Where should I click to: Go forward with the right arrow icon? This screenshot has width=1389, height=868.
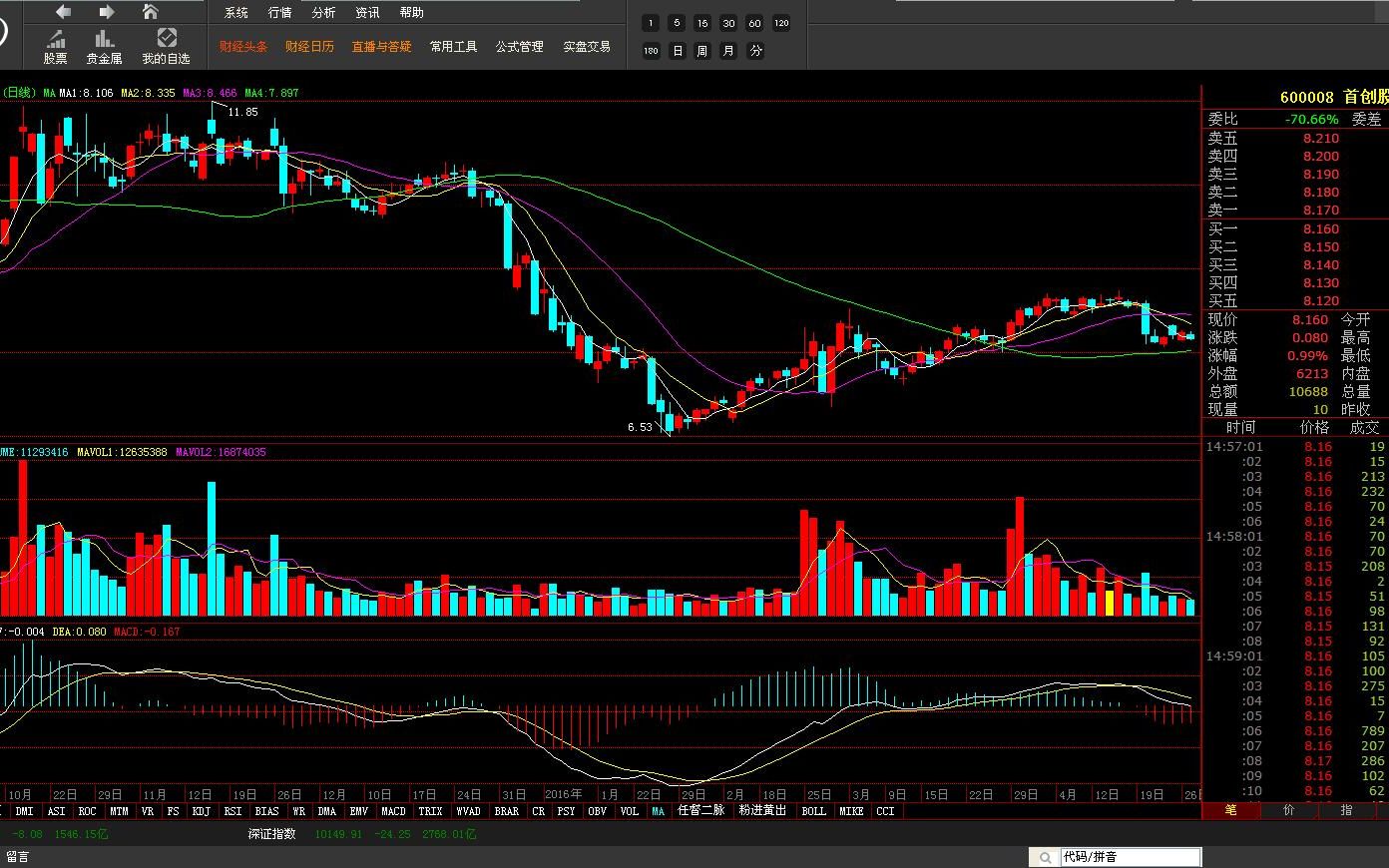(x=107, y=12)
